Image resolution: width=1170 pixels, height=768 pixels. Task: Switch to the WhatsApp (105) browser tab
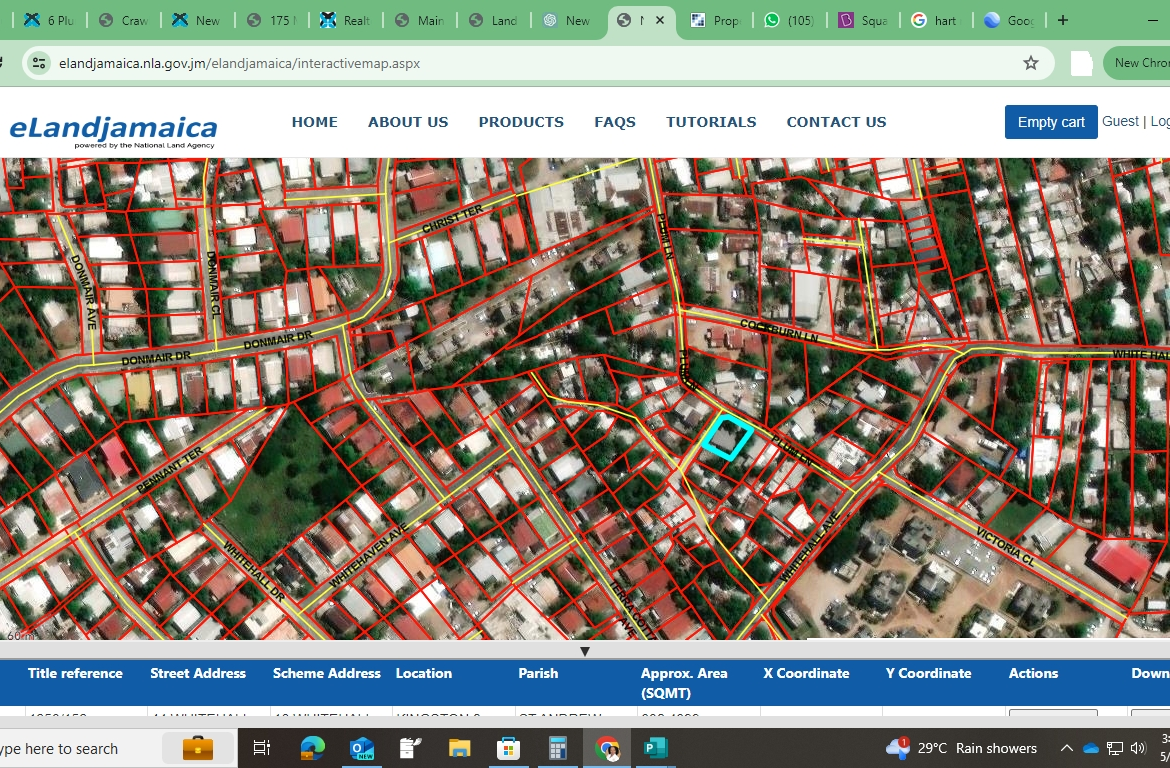(789, 19)
